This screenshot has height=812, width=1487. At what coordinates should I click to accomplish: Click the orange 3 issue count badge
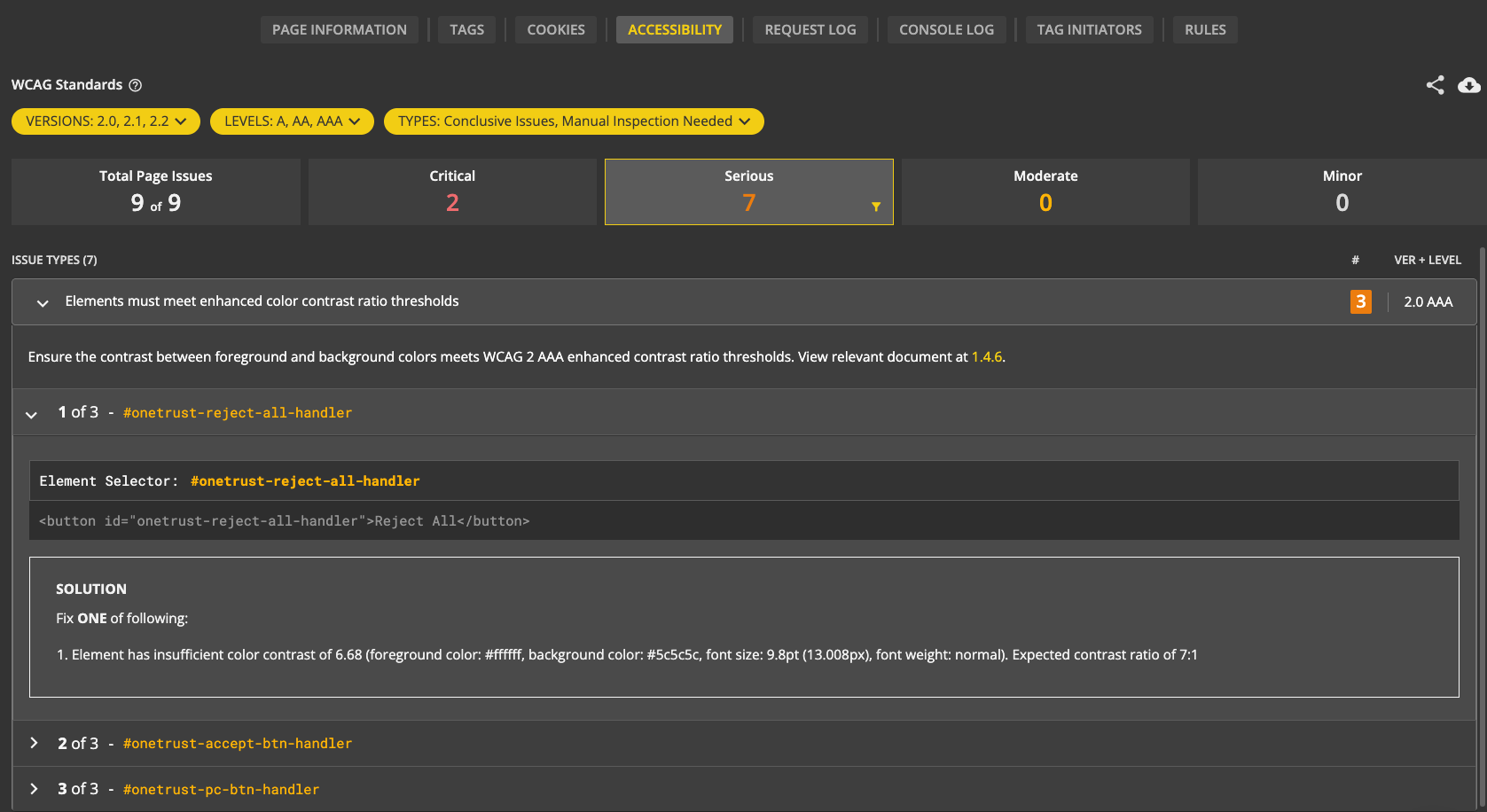click(x=1360, y=301)
